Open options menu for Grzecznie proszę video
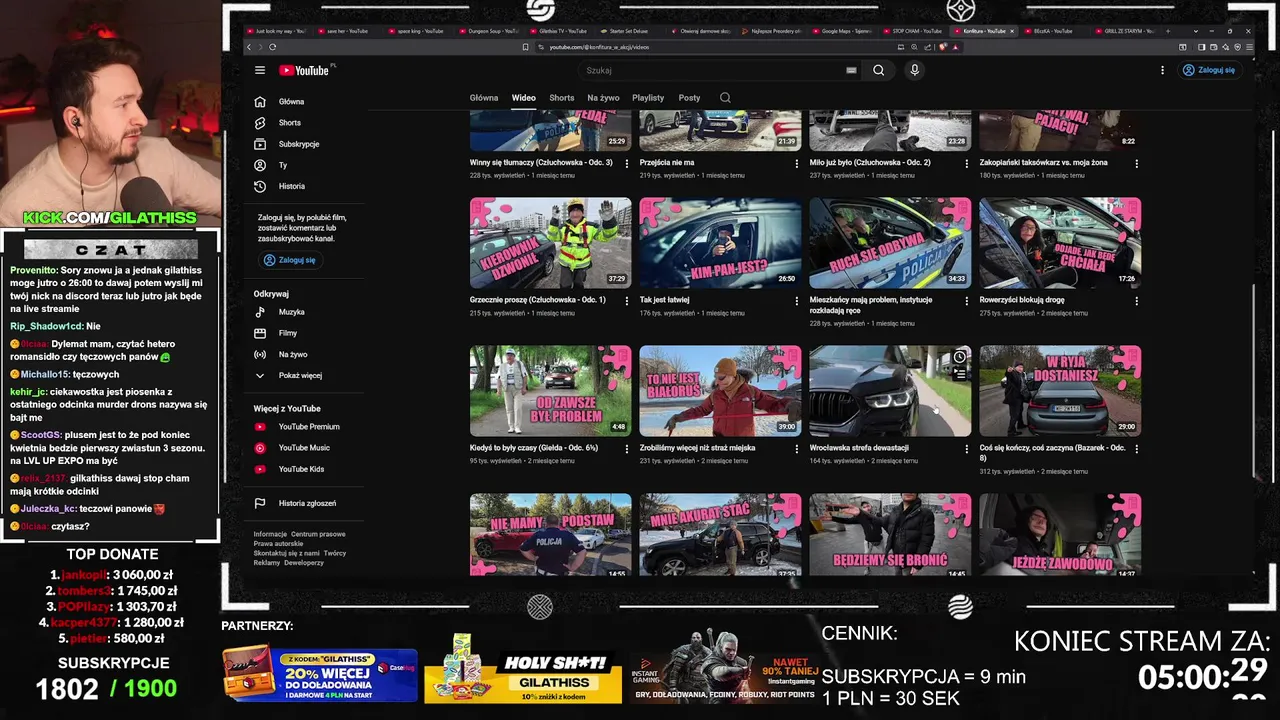Viewport: 1280px width, 720px height. [x=627, y=301]
